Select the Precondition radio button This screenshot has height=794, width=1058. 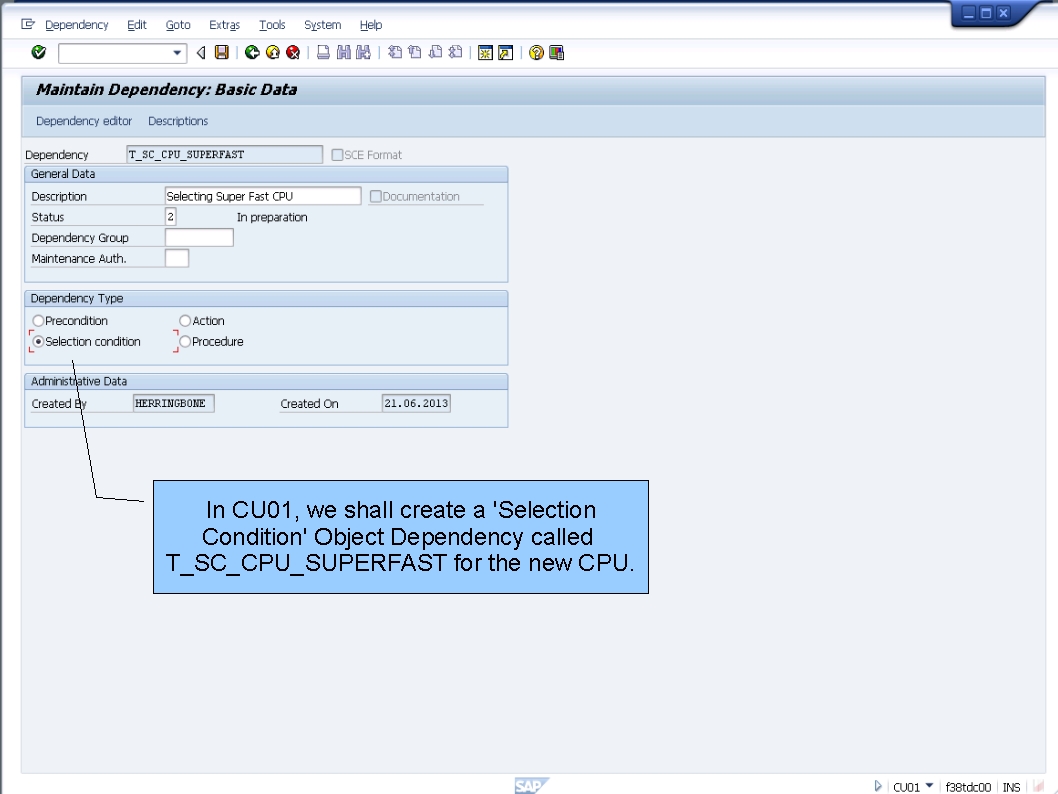[38, 320]
